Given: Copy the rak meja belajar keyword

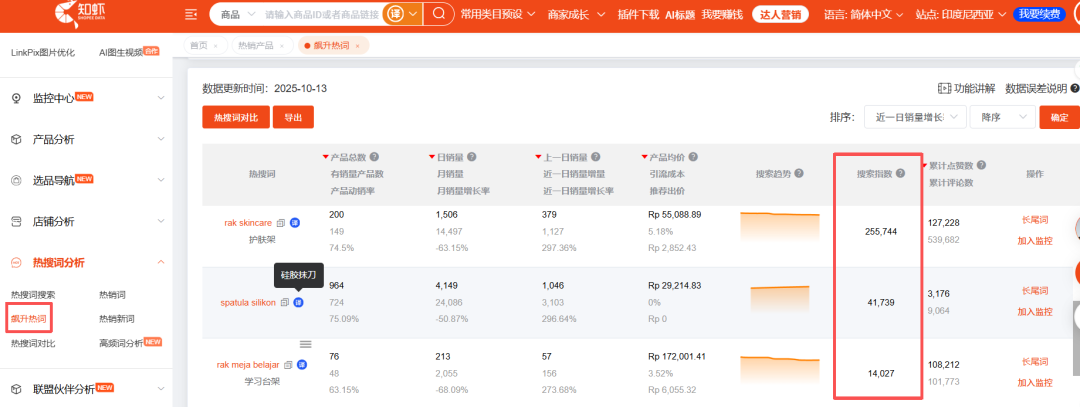Looking at the screenshot, I should (x=288, y=364).
